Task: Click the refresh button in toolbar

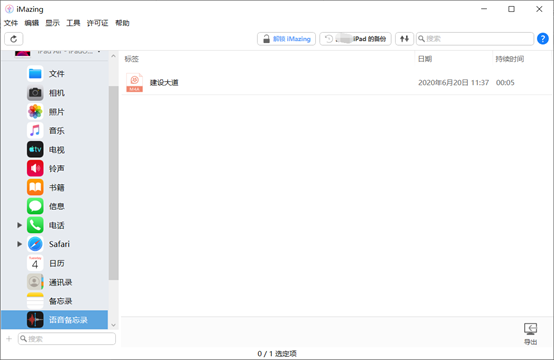Action: 14,39
